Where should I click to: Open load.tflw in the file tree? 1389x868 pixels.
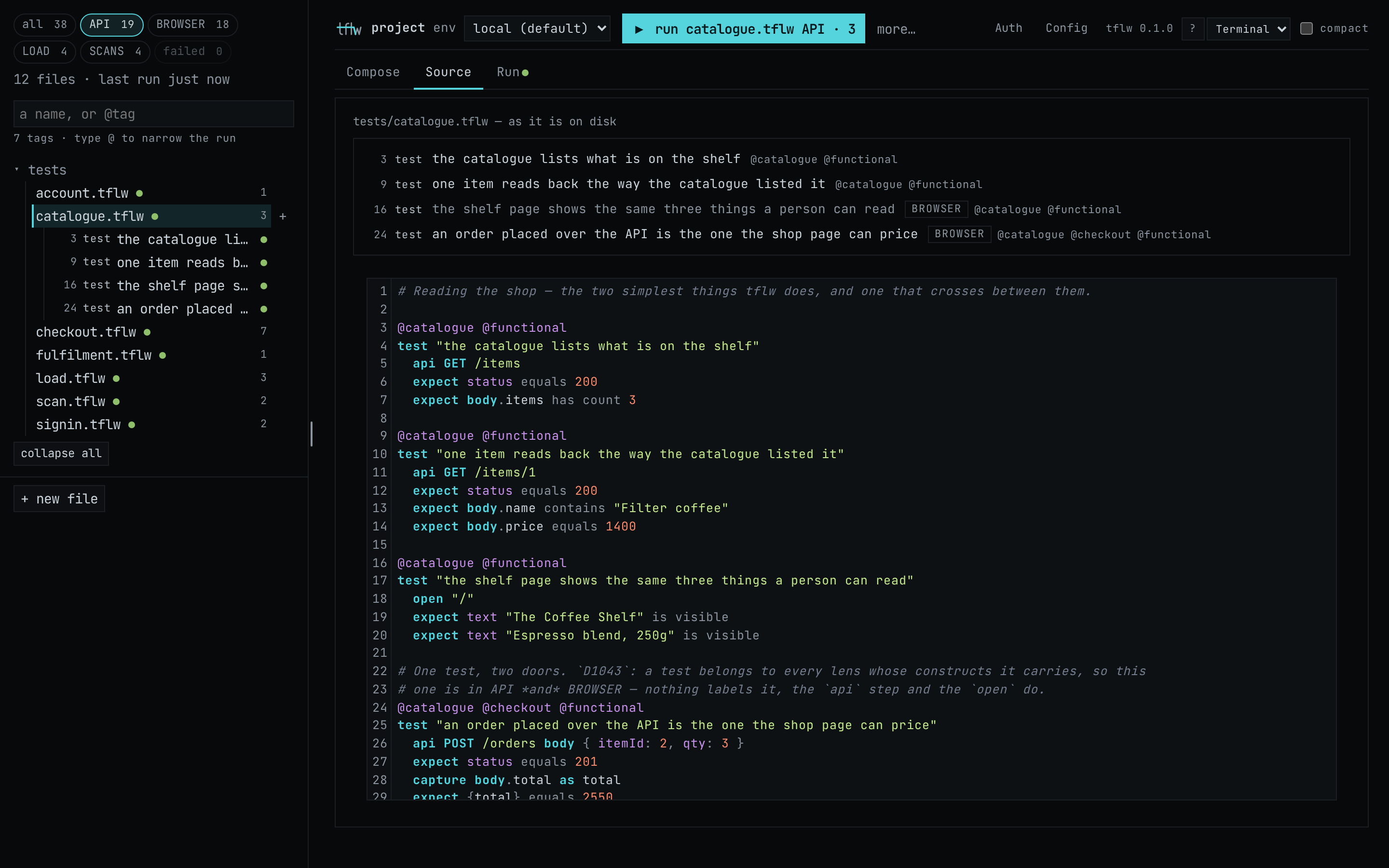[151, 379]
